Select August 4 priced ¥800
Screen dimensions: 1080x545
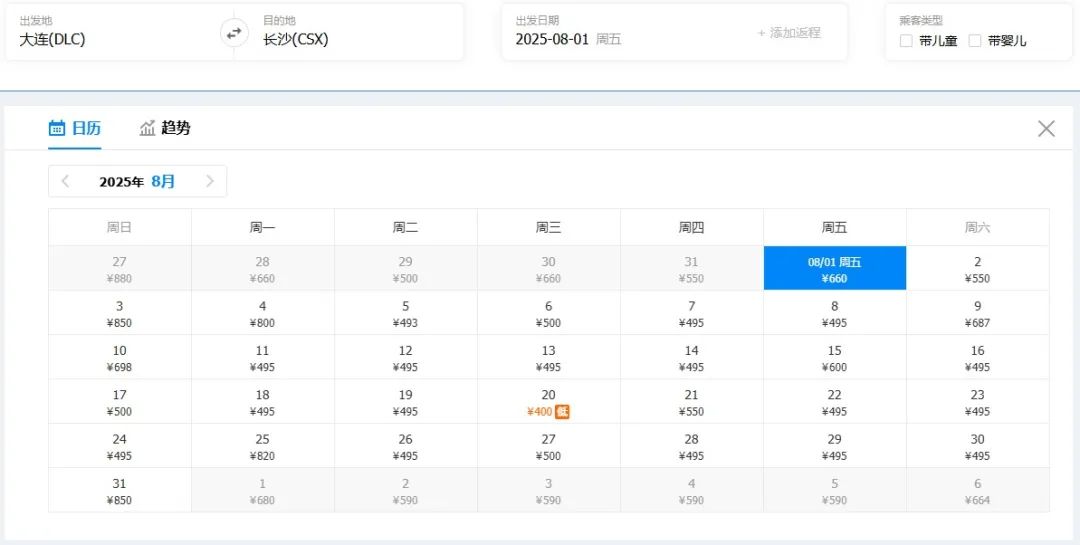click(262, 313)
